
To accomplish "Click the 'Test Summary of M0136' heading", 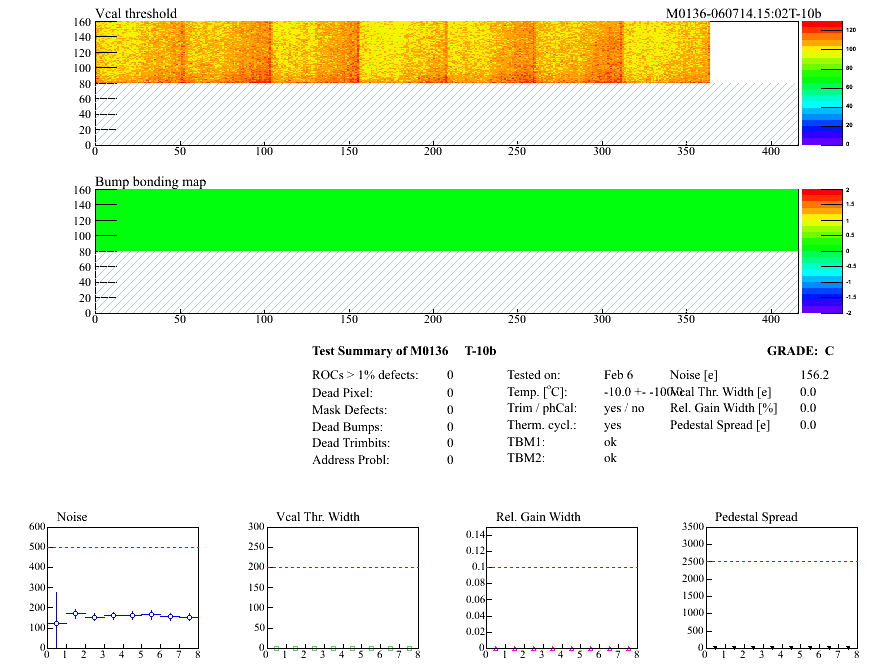I will (x=380, y=351).
